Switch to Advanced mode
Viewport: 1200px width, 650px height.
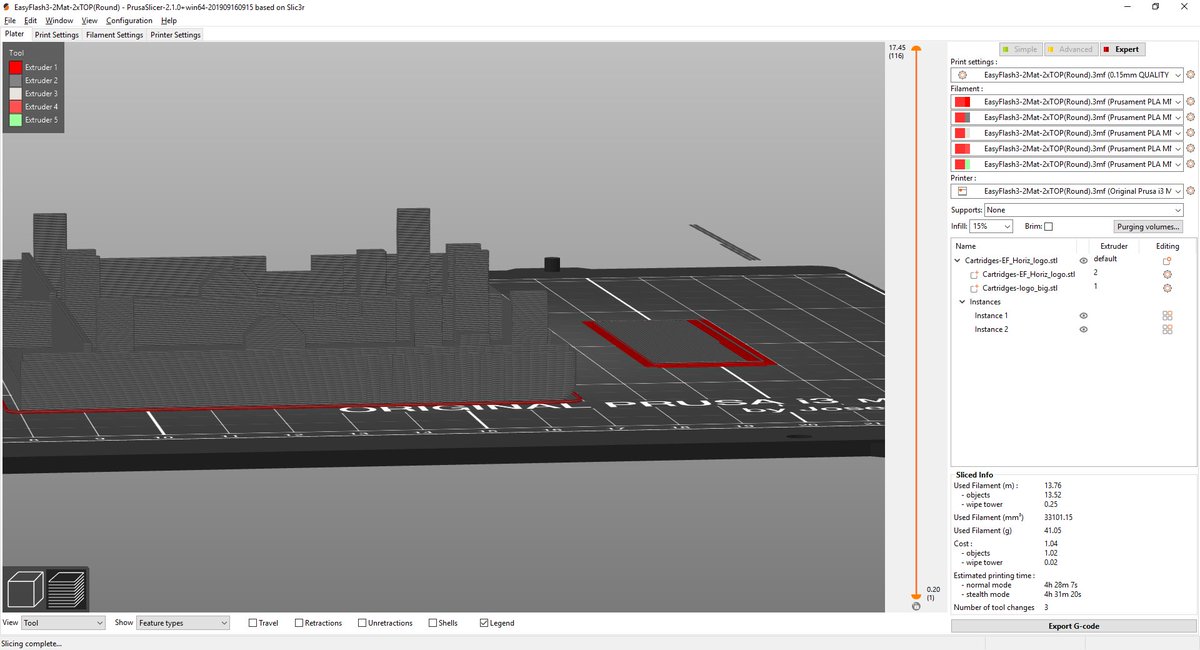tap(1070, 49)
